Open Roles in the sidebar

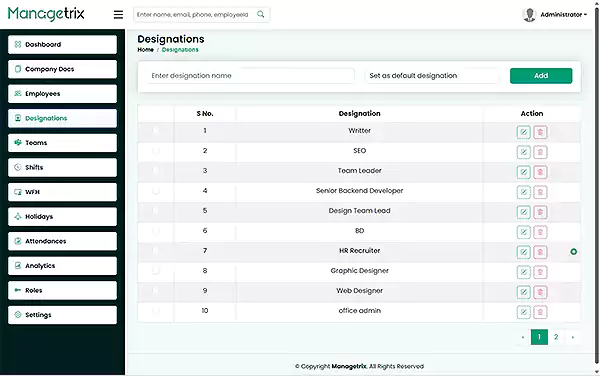[62, 290]
